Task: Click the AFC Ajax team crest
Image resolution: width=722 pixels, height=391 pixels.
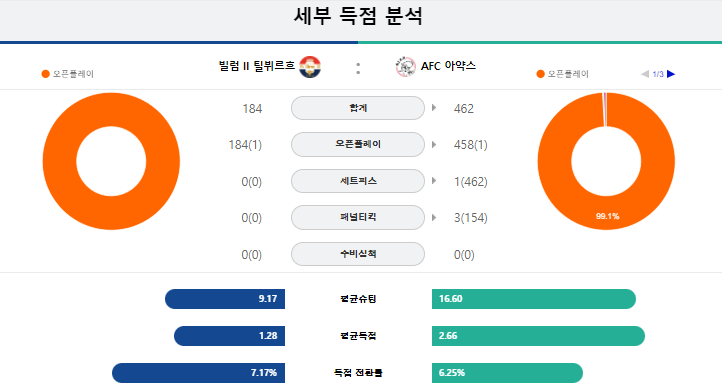Action: (405, 67)
